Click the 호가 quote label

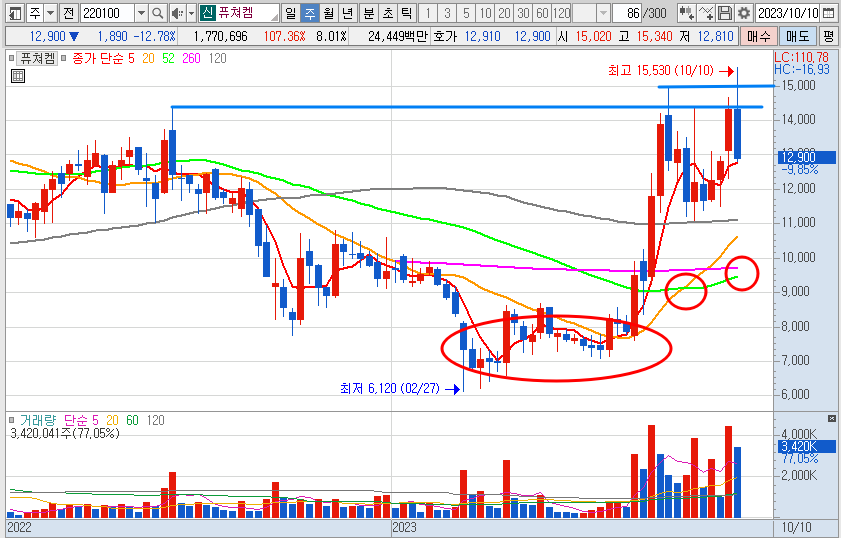tap(445, 36)
